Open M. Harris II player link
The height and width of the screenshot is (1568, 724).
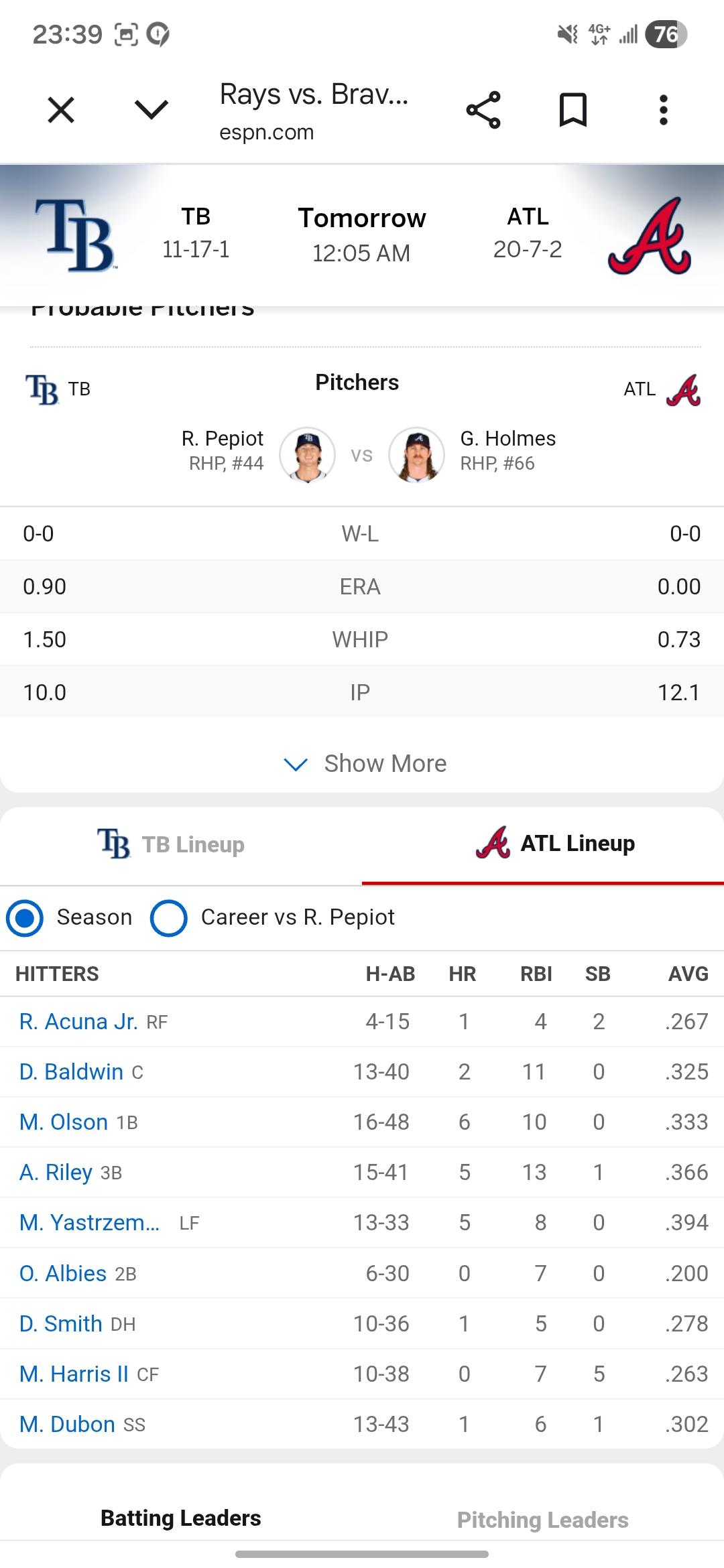point(74,1374)
